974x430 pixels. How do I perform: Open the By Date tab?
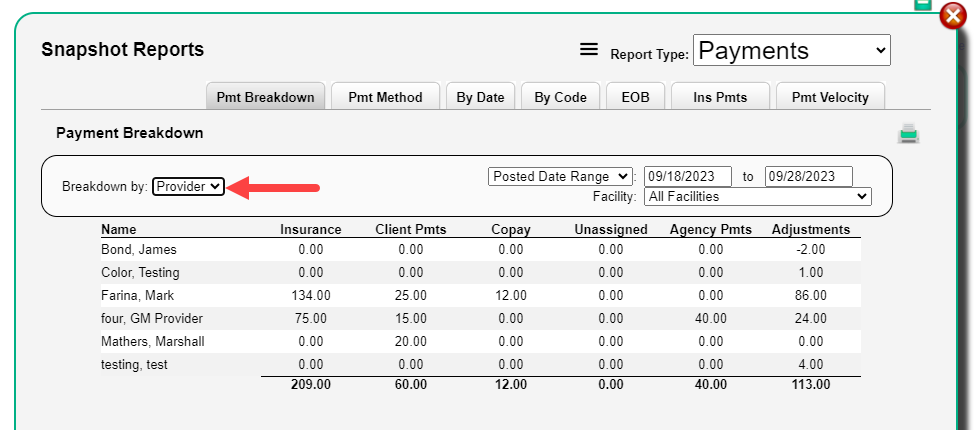tap(480, 97)
